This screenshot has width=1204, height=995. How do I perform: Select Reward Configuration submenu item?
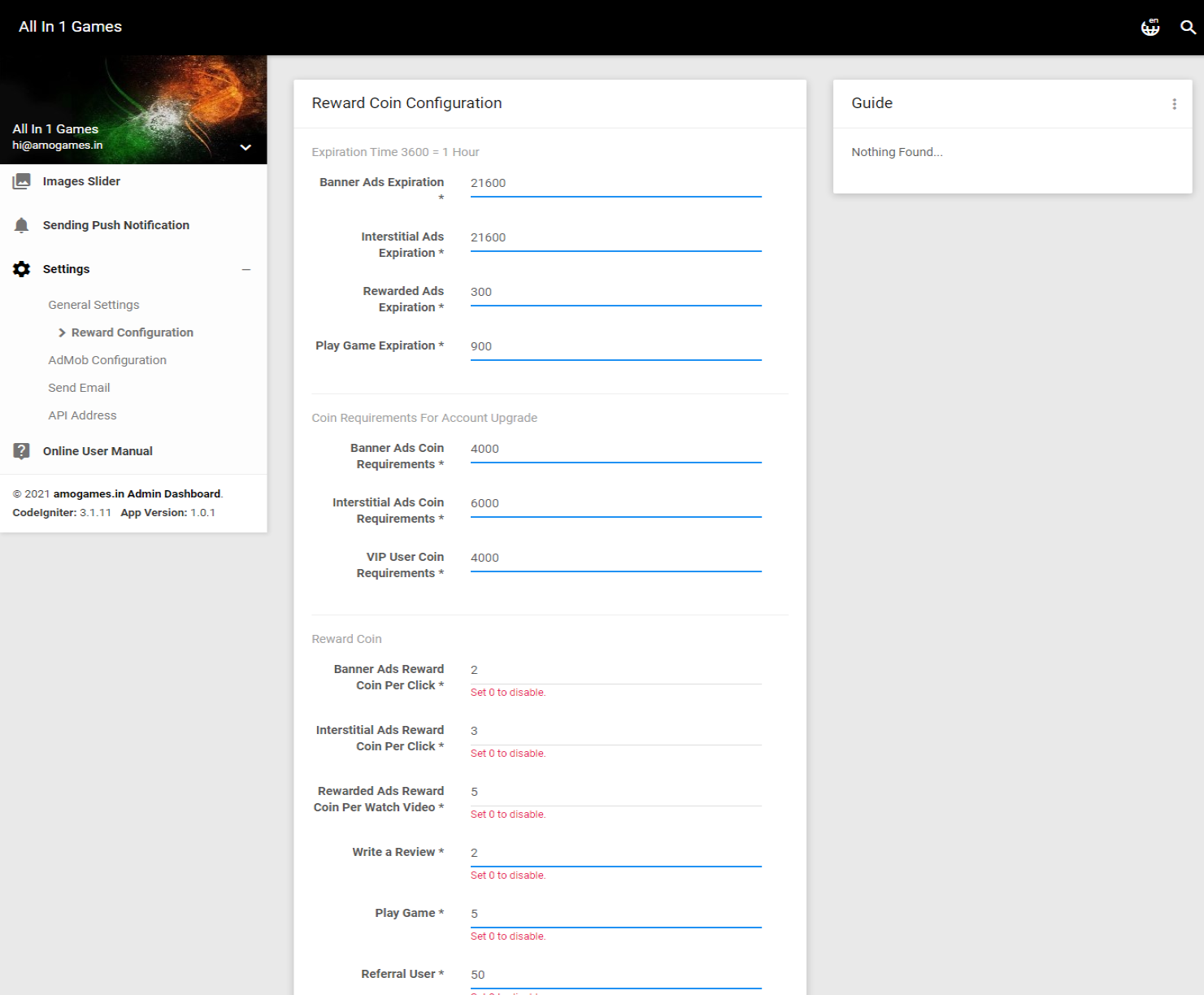(133, 332)
